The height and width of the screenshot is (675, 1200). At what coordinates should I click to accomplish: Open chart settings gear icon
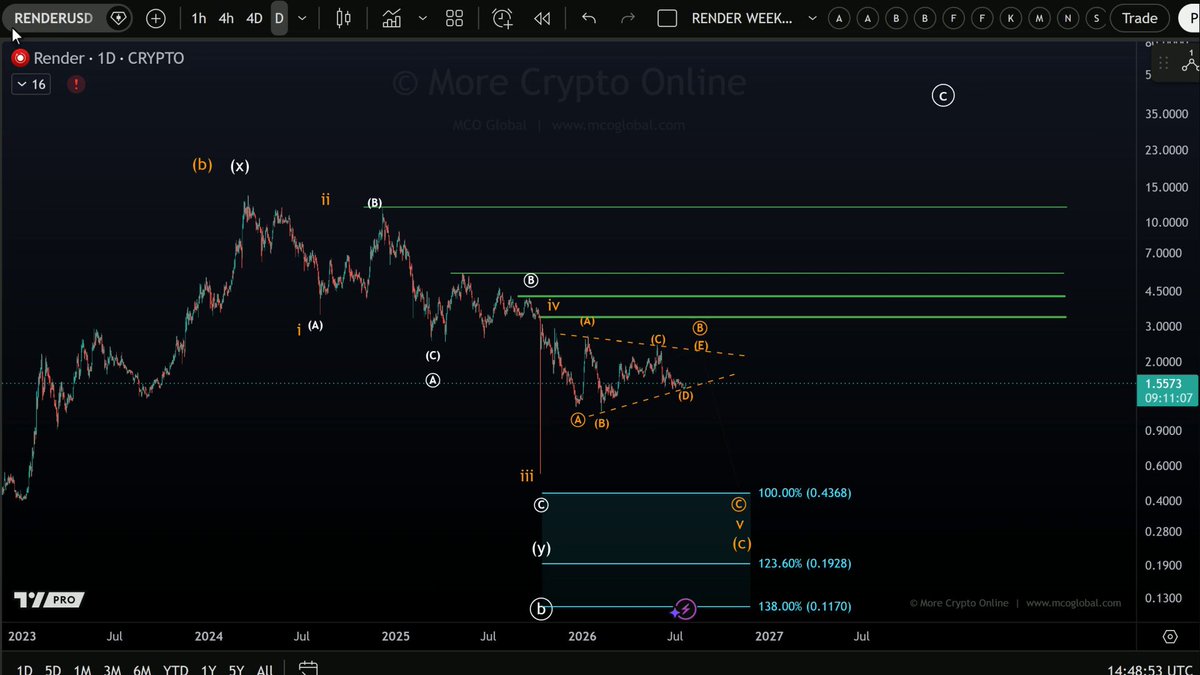coord(1170,636)
